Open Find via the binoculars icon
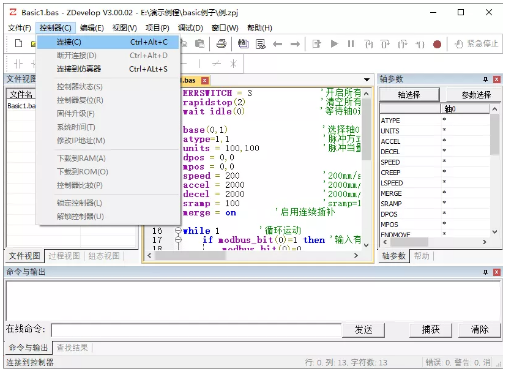 243,44
